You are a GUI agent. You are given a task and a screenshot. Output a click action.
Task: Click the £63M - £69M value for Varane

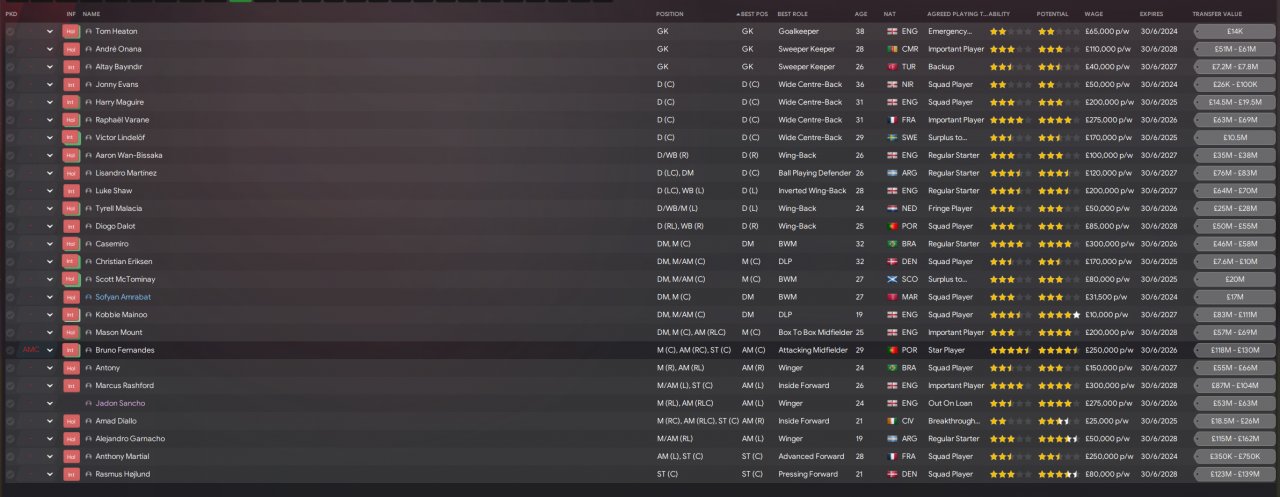coord(1234,120)
